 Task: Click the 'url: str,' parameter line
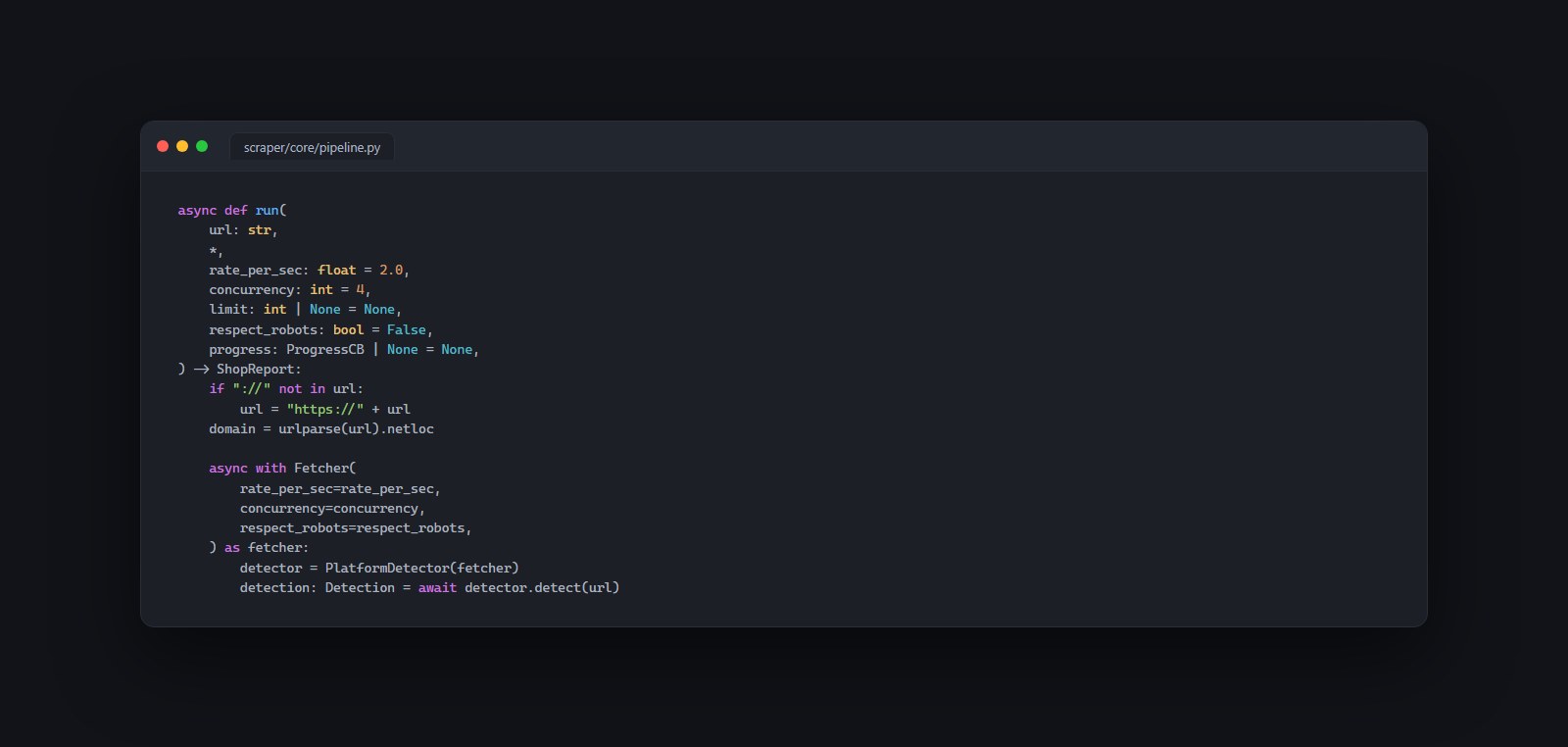[x=243, y=229]
